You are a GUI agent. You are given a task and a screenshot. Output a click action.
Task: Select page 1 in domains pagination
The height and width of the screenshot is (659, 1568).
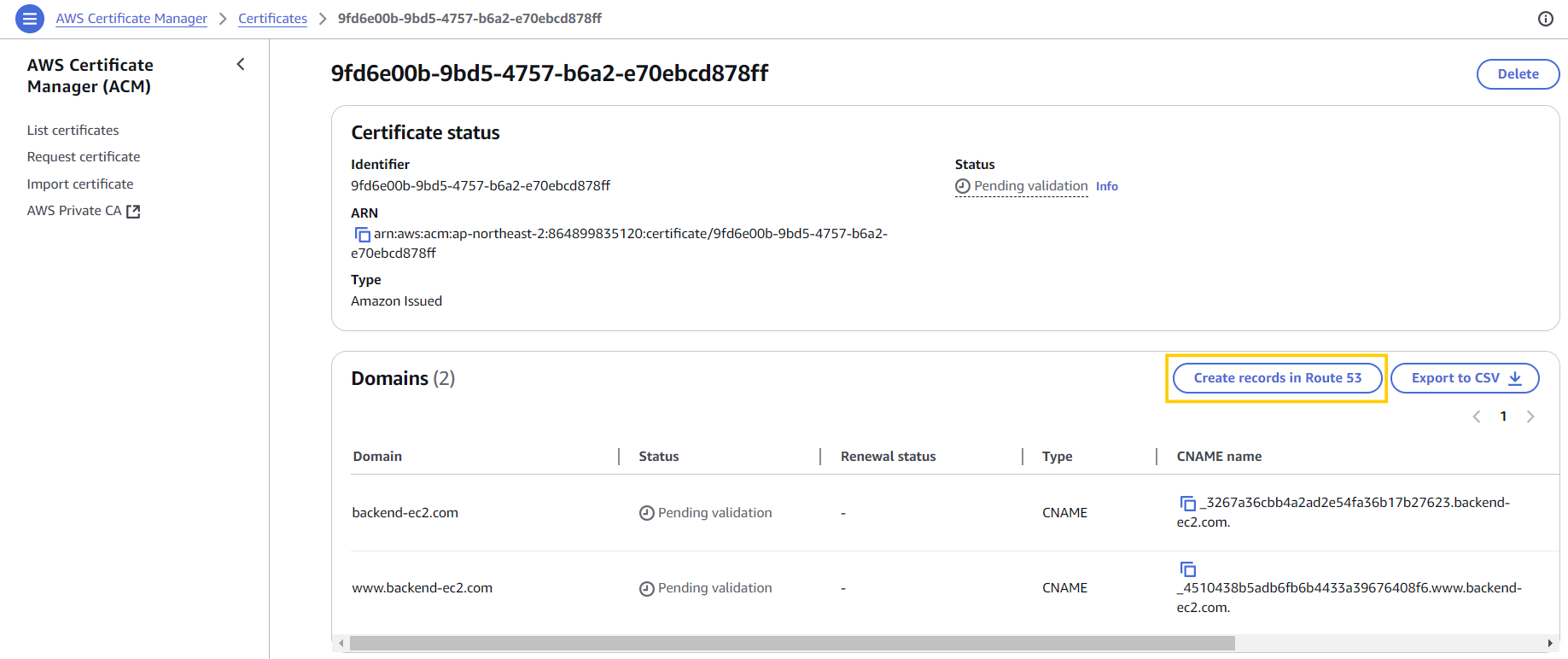(1503, 417)
